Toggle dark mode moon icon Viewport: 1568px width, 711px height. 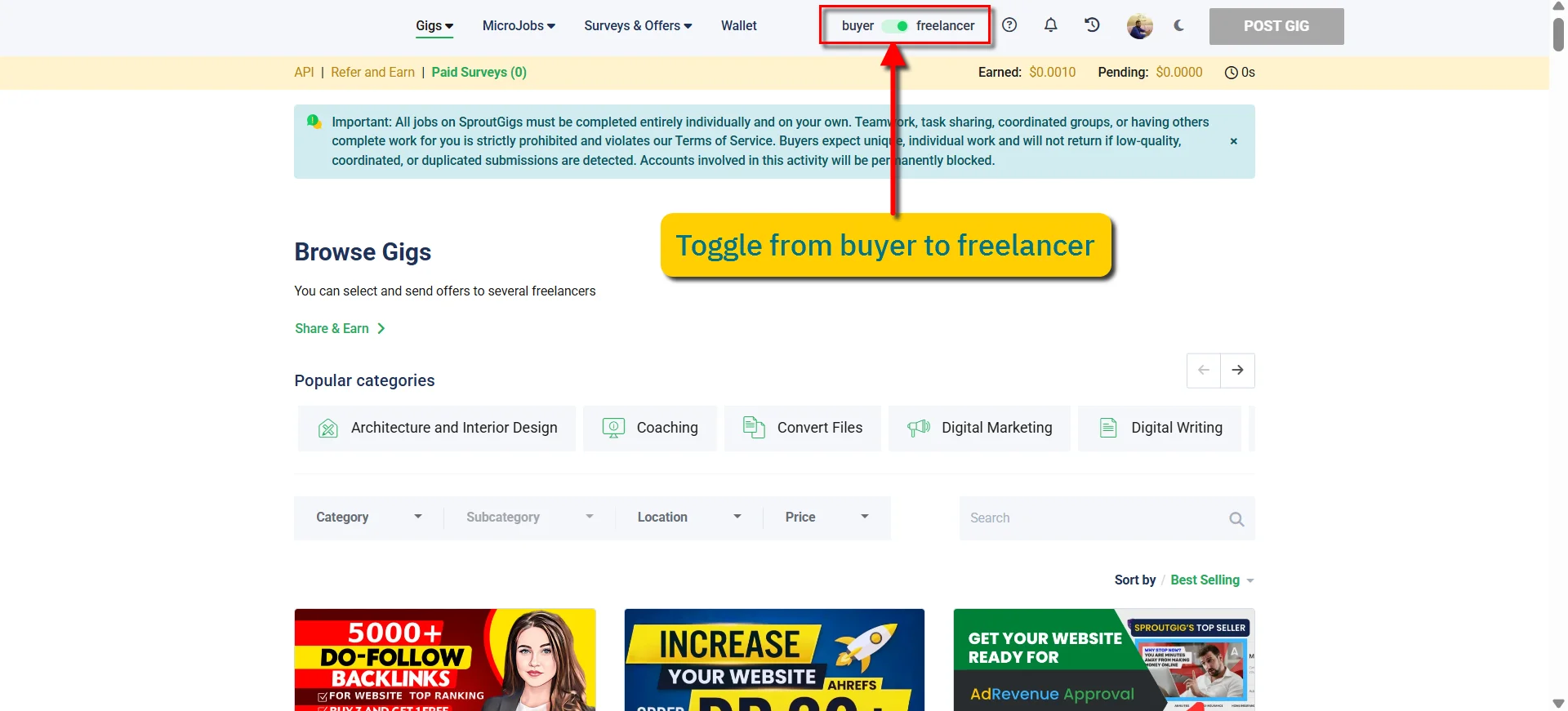[1178, 25]
